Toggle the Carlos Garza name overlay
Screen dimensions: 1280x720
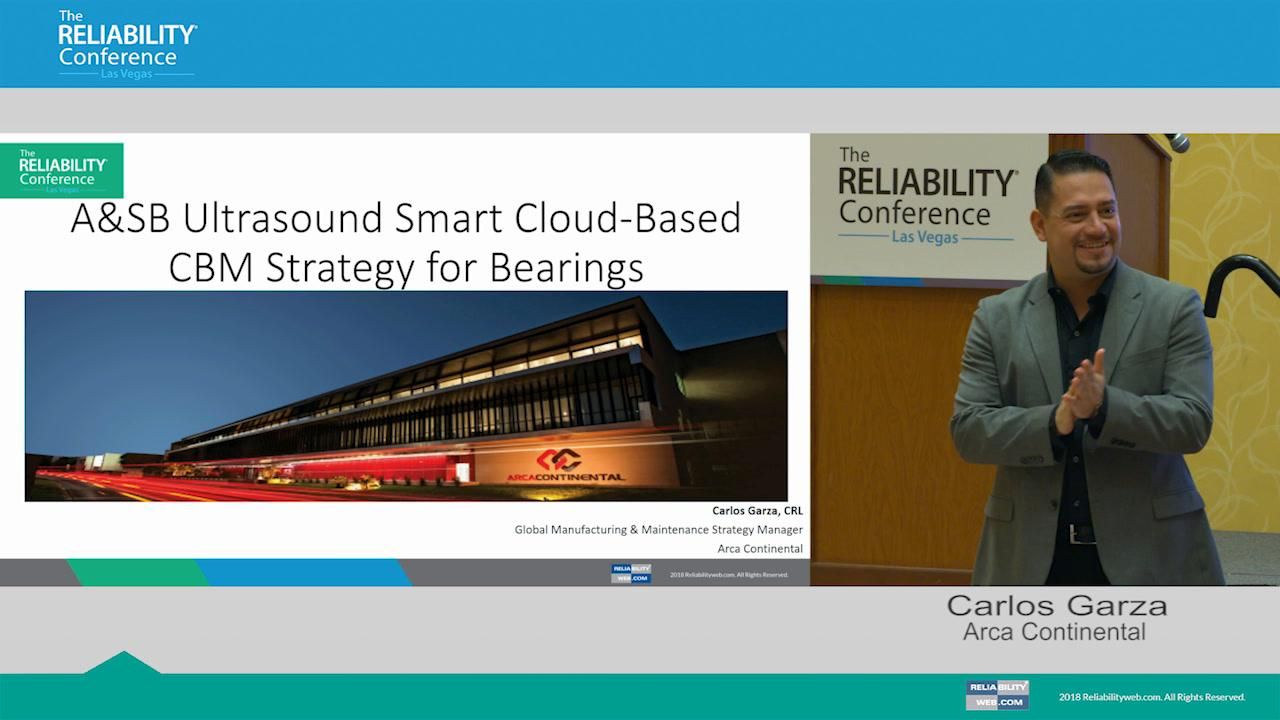pos(1056,606)
